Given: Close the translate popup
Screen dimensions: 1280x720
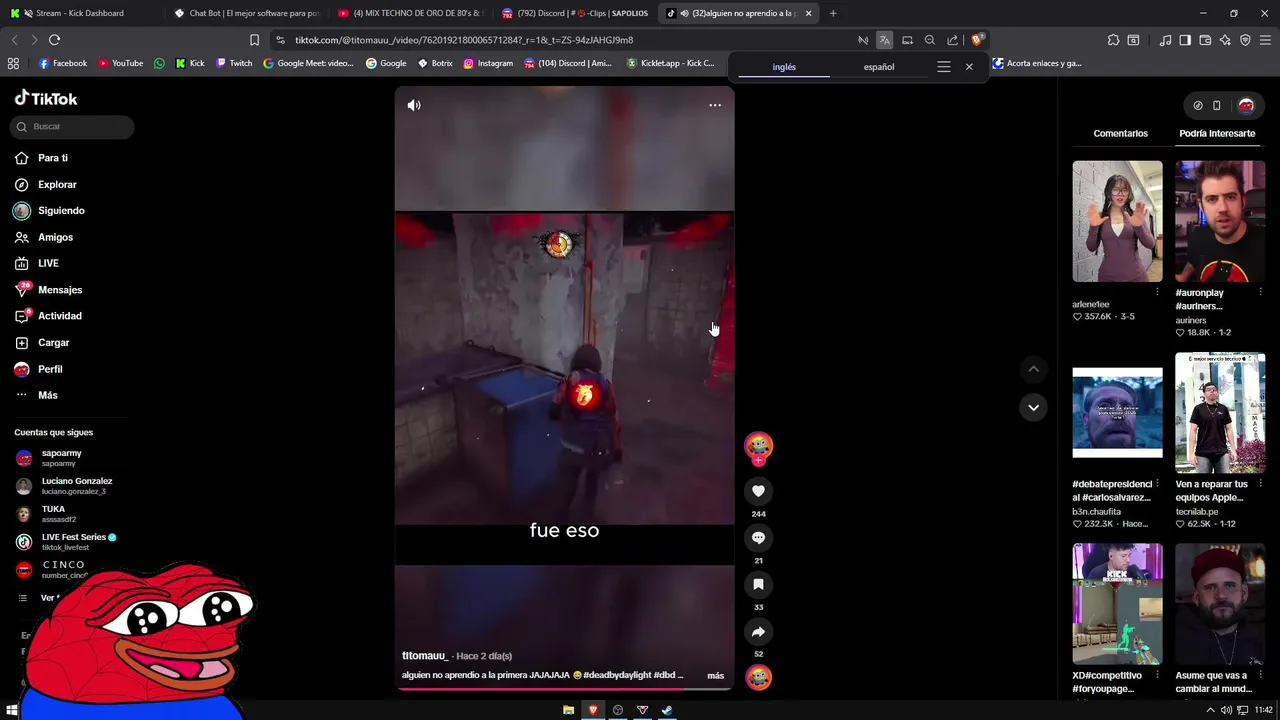Looking at the screenshot, I should pyautogui.click(x=969, y=67).
